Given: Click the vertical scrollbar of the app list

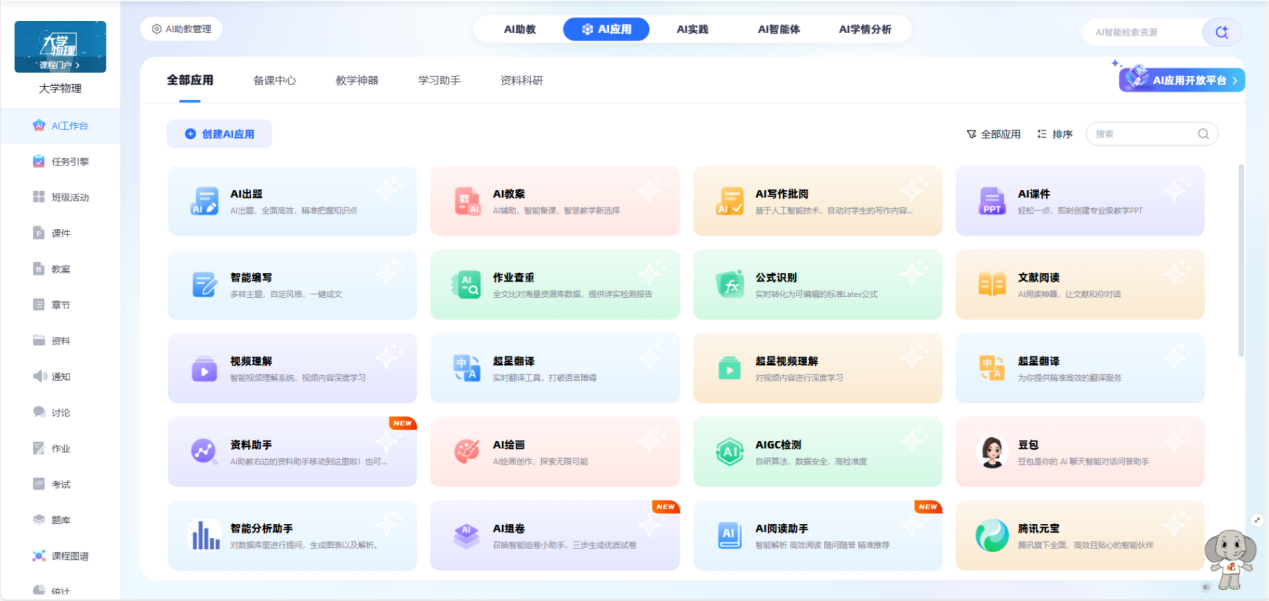Looking at the screenshot, I should pyautogui.click(x=1241, y=260).
